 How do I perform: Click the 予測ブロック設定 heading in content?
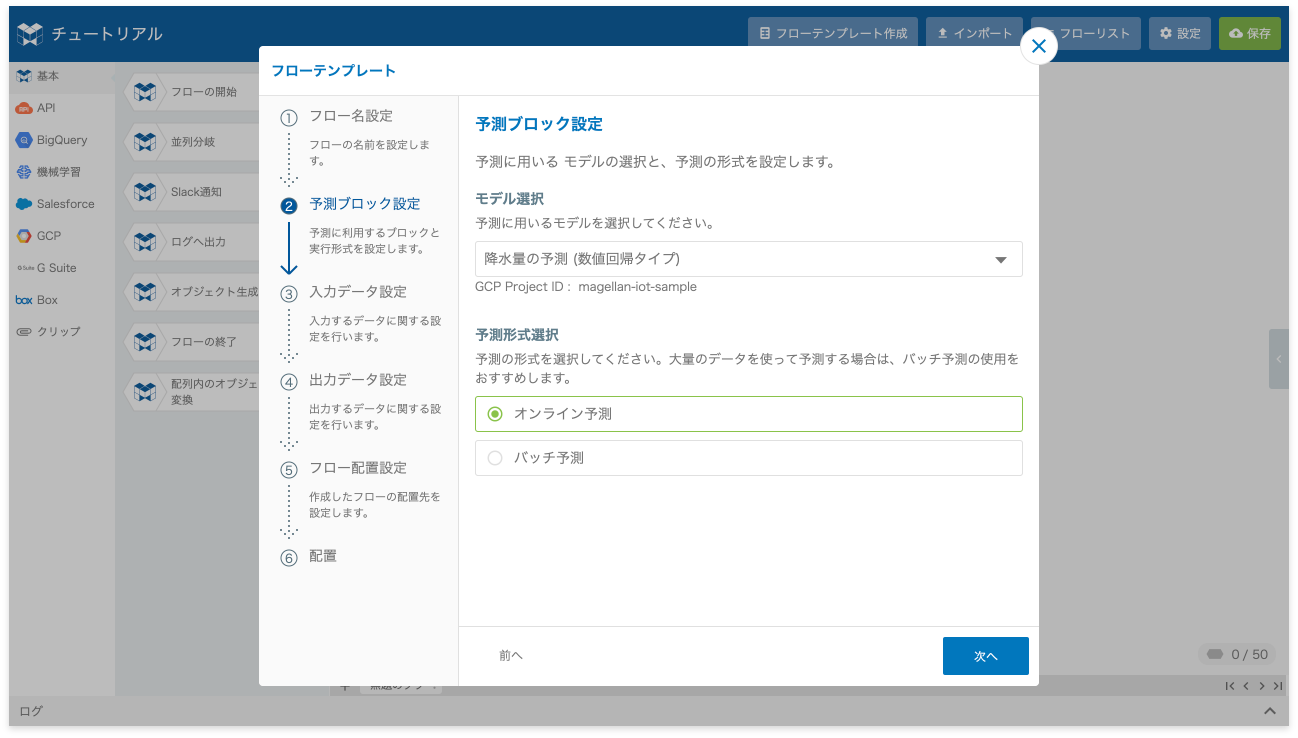pyautogui.click(x=539, y=125)
